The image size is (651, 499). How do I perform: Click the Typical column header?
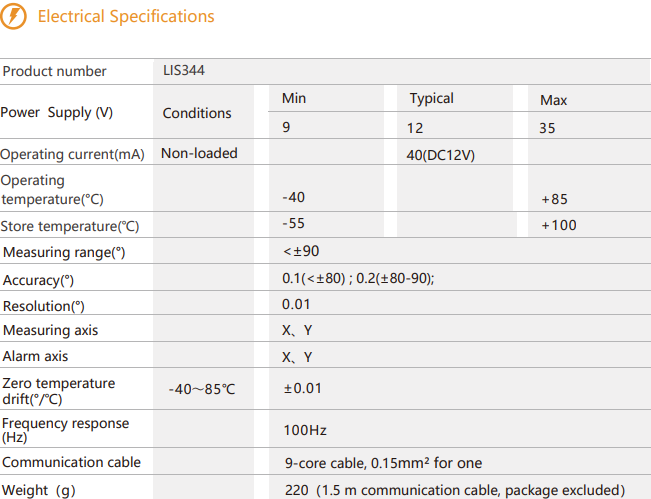tap(431, 98)
